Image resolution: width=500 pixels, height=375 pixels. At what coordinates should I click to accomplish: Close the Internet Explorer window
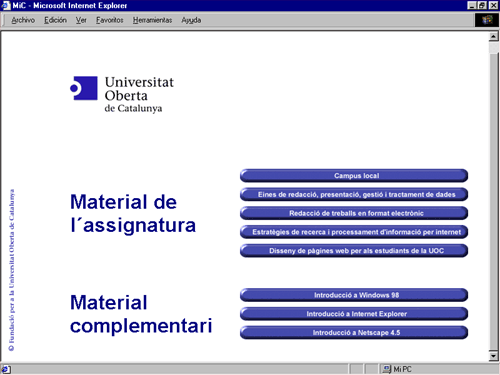493,5
